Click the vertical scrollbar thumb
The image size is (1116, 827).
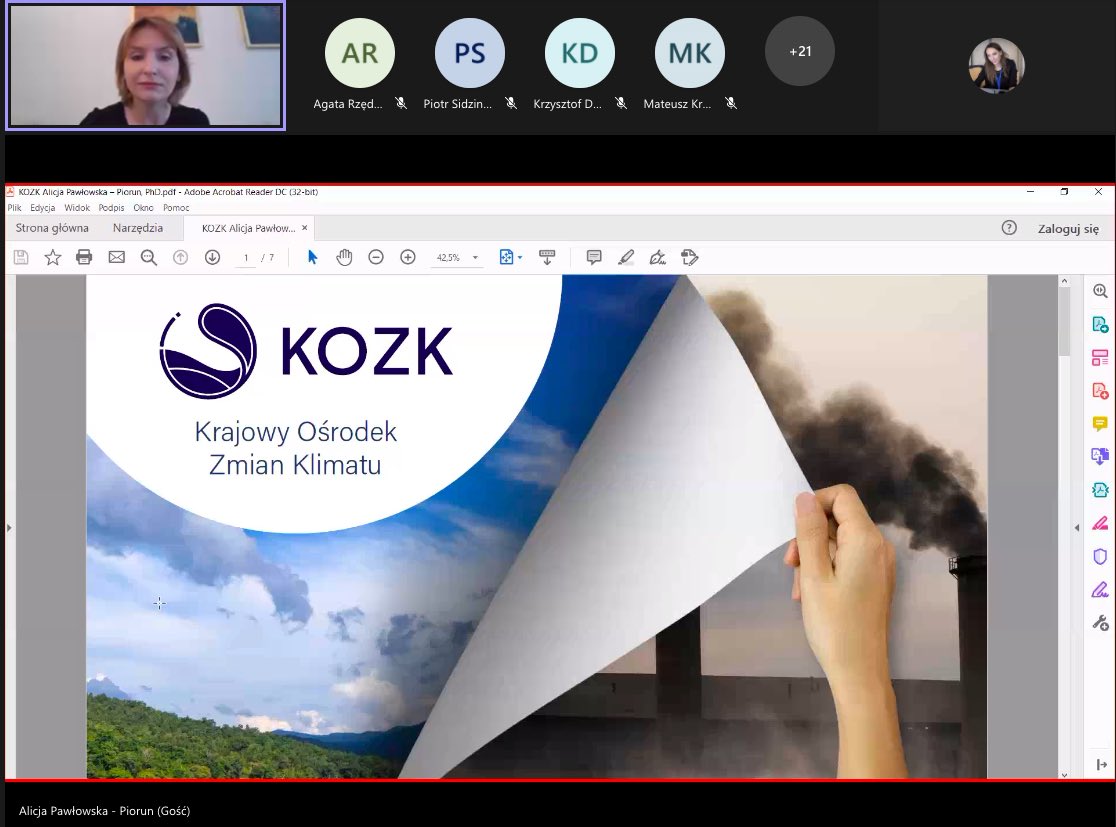click(x=1064, y=323)
